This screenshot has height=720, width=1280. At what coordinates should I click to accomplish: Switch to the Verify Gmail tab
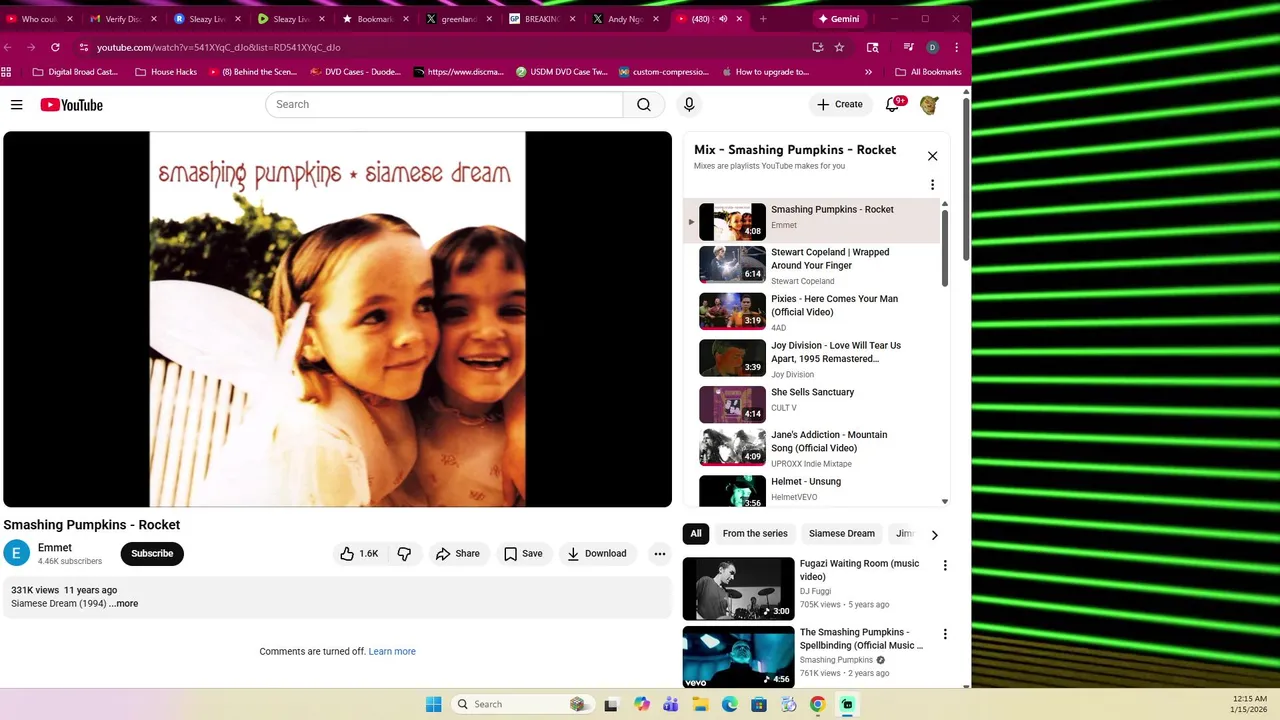click(x=122, y=19)
